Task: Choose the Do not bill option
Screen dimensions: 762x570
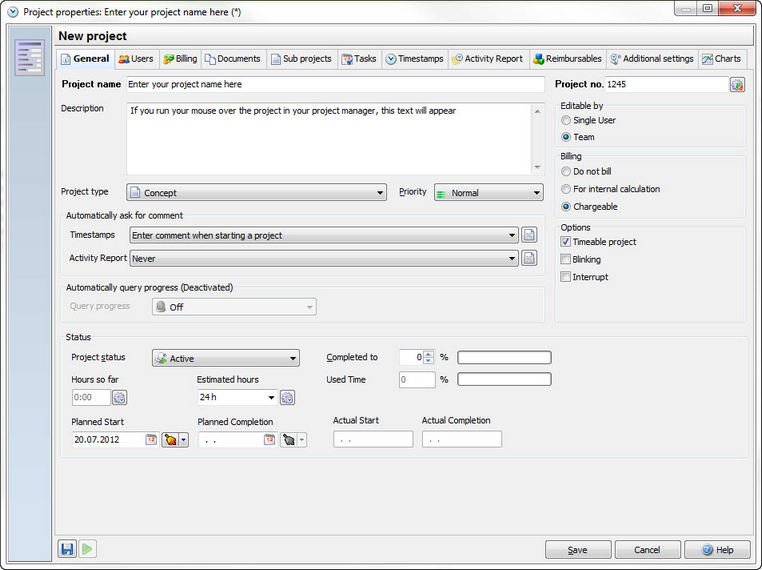Action: coord(566,172)
